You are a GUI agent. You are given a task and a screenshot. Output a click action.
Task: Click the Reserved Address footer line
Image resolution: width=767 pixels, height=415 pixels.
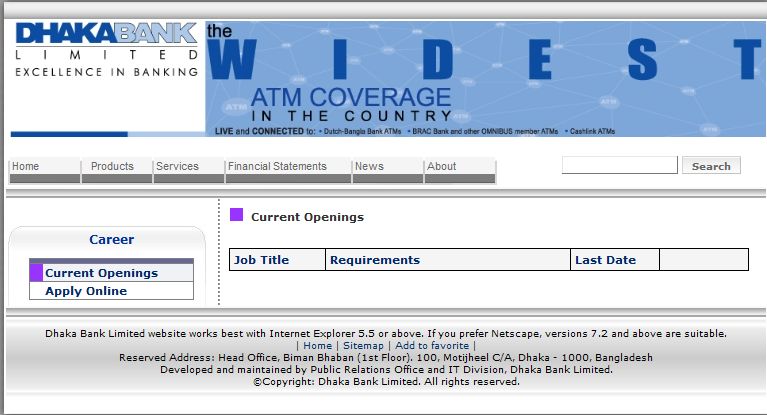[x=385, y=358]
